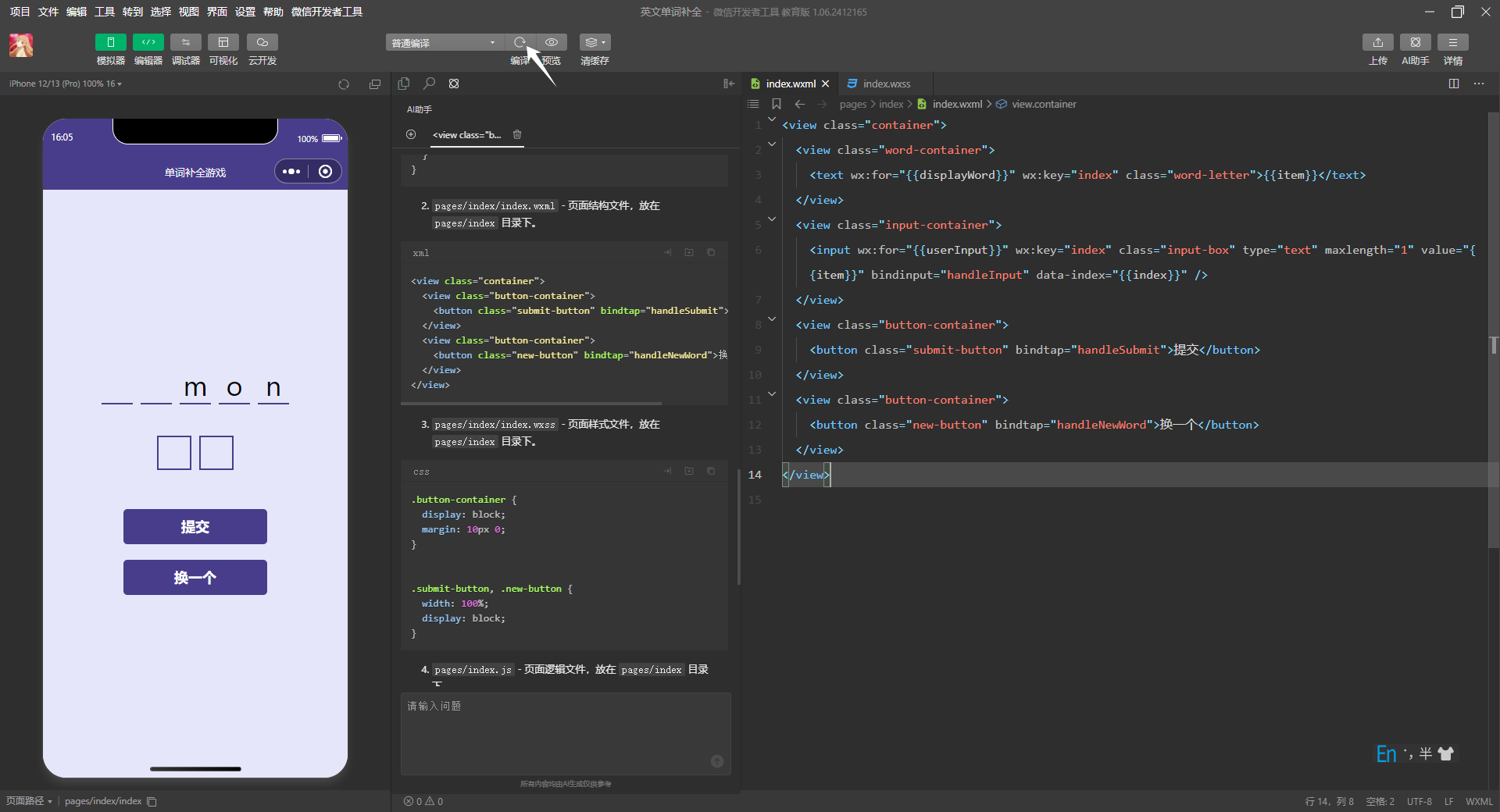Close the index.wxml tab

[825, 84]
